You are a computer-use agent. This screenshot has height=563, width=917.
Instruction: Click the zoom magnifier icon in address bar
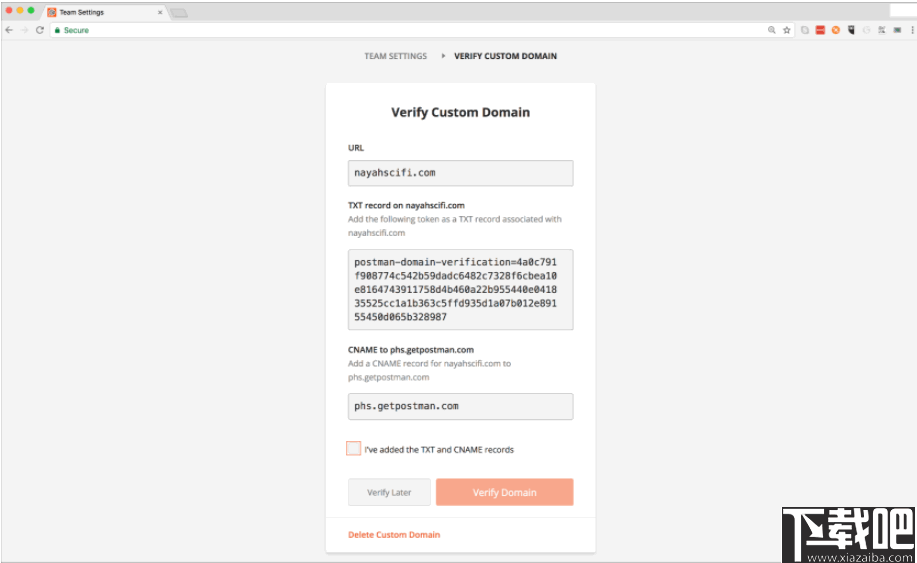click(772, 30)
